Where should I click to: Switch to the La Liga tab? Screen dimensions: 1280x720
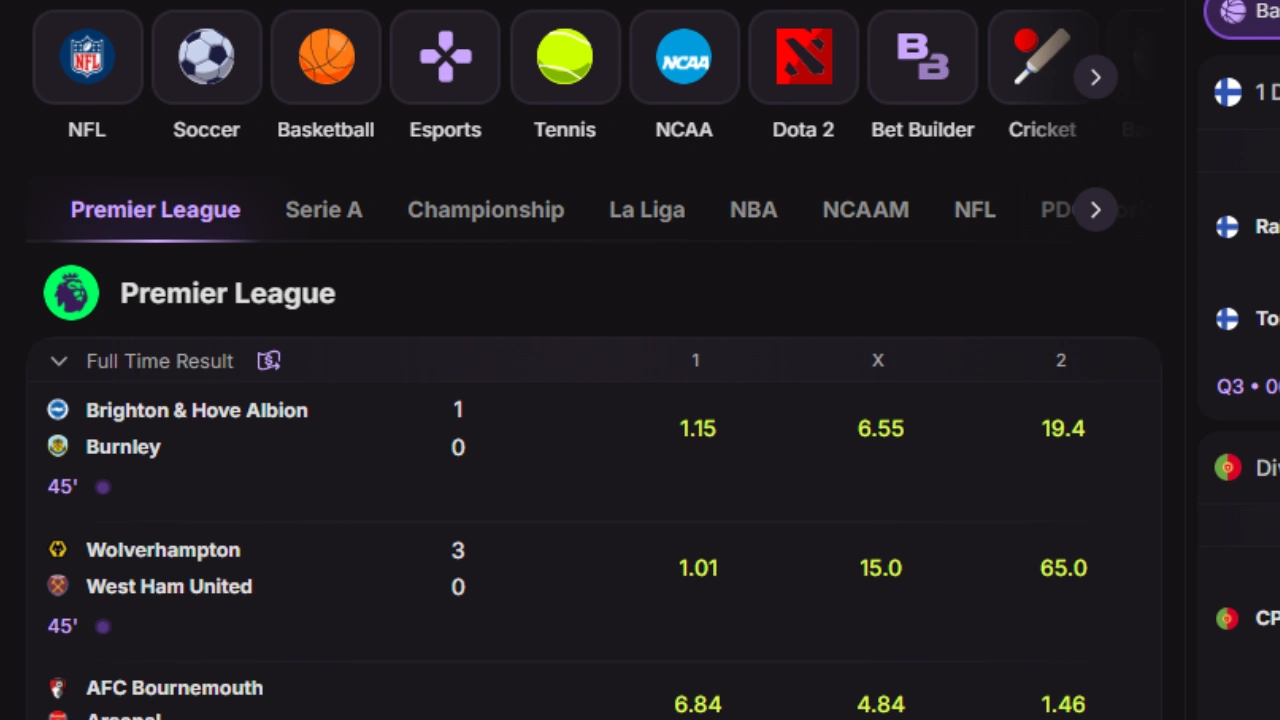(647, 210)
